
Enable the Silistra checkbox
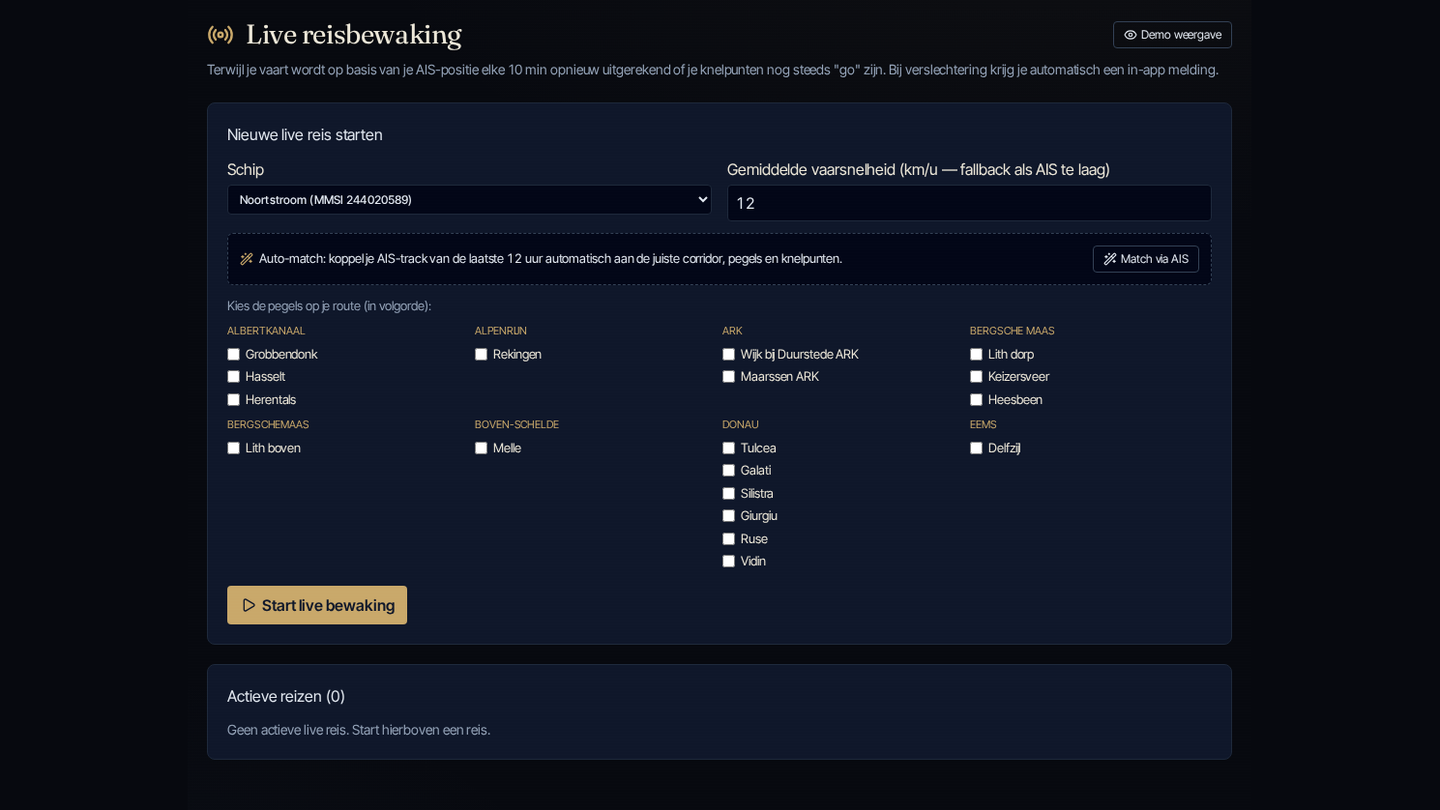click(729, 493)
